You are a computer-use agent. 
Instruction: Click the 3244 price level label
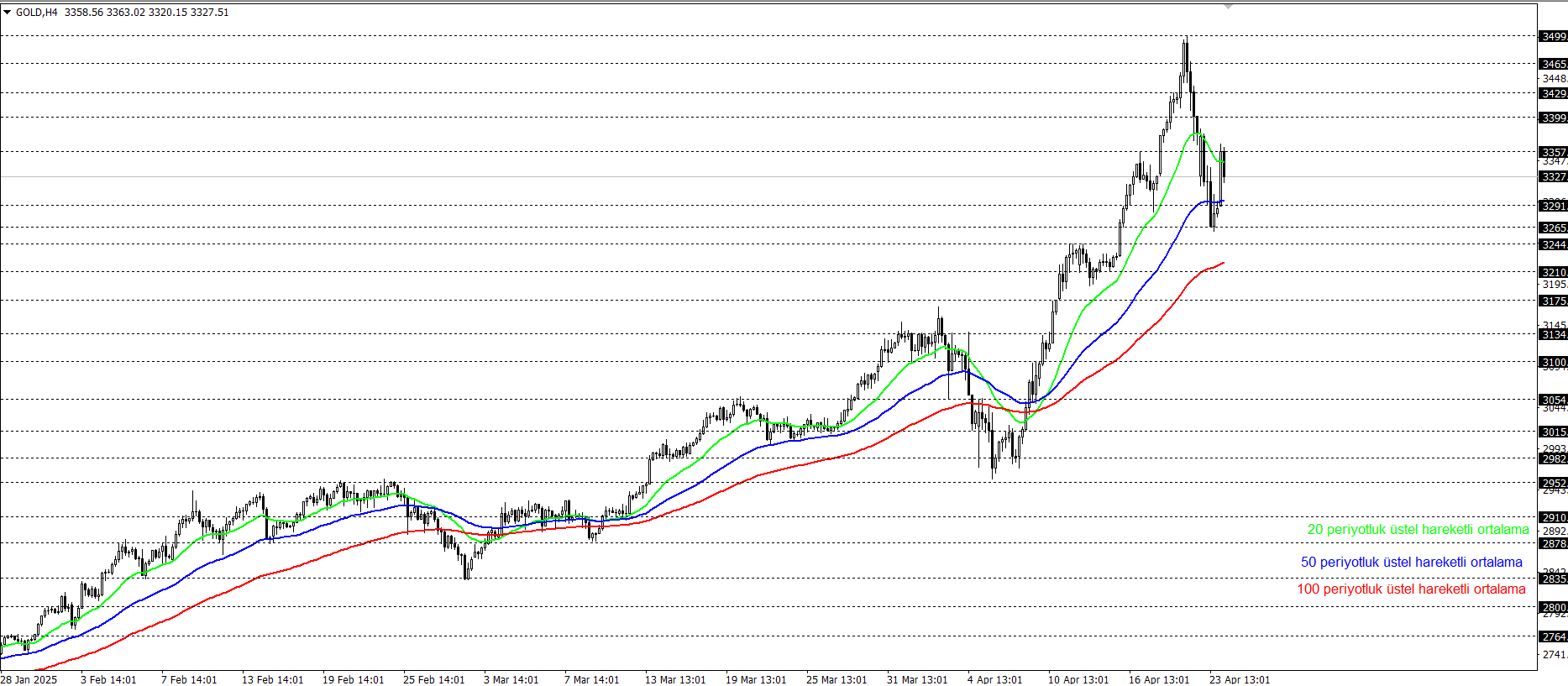click(x=1553, y=244)
